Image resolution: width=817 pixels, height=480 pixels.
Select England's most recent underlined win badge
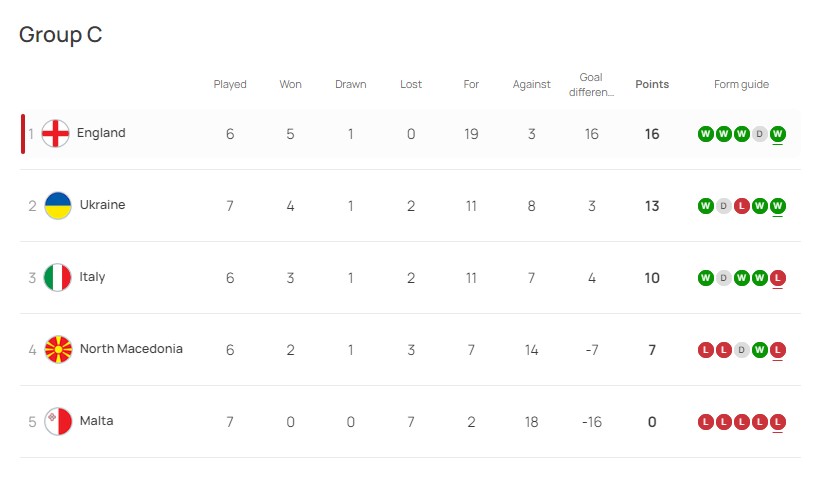pyautogui.click(x=777, y=134)
